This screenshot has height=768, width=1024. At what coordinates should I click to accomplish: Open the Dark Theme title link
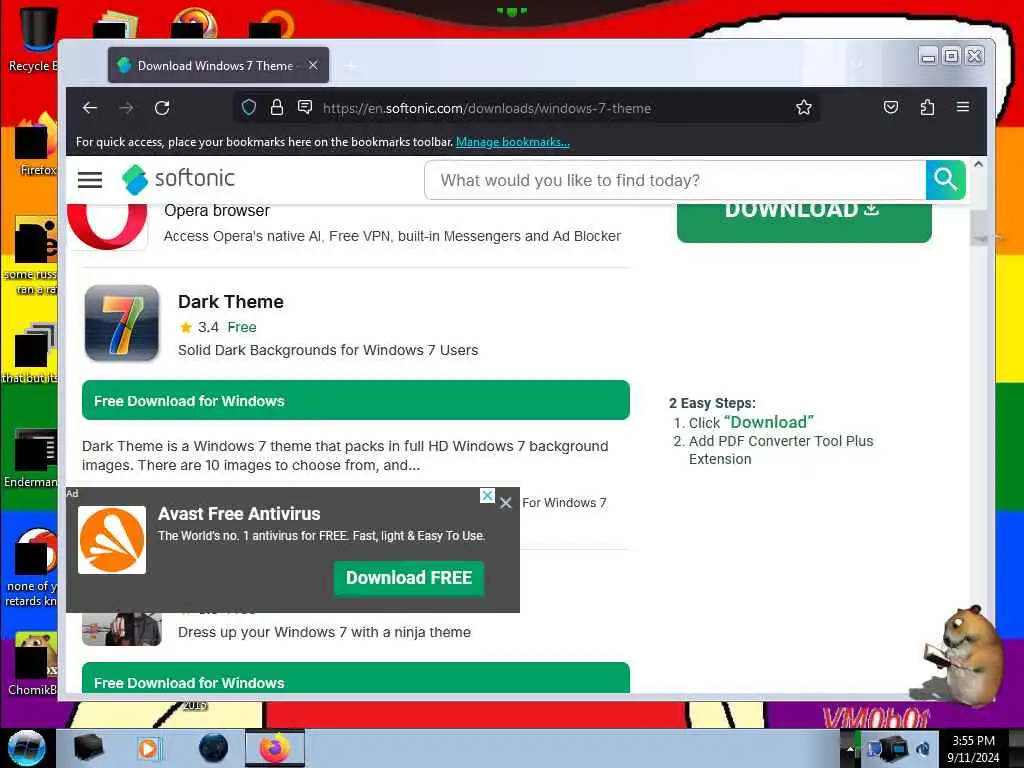coord(231,302)
